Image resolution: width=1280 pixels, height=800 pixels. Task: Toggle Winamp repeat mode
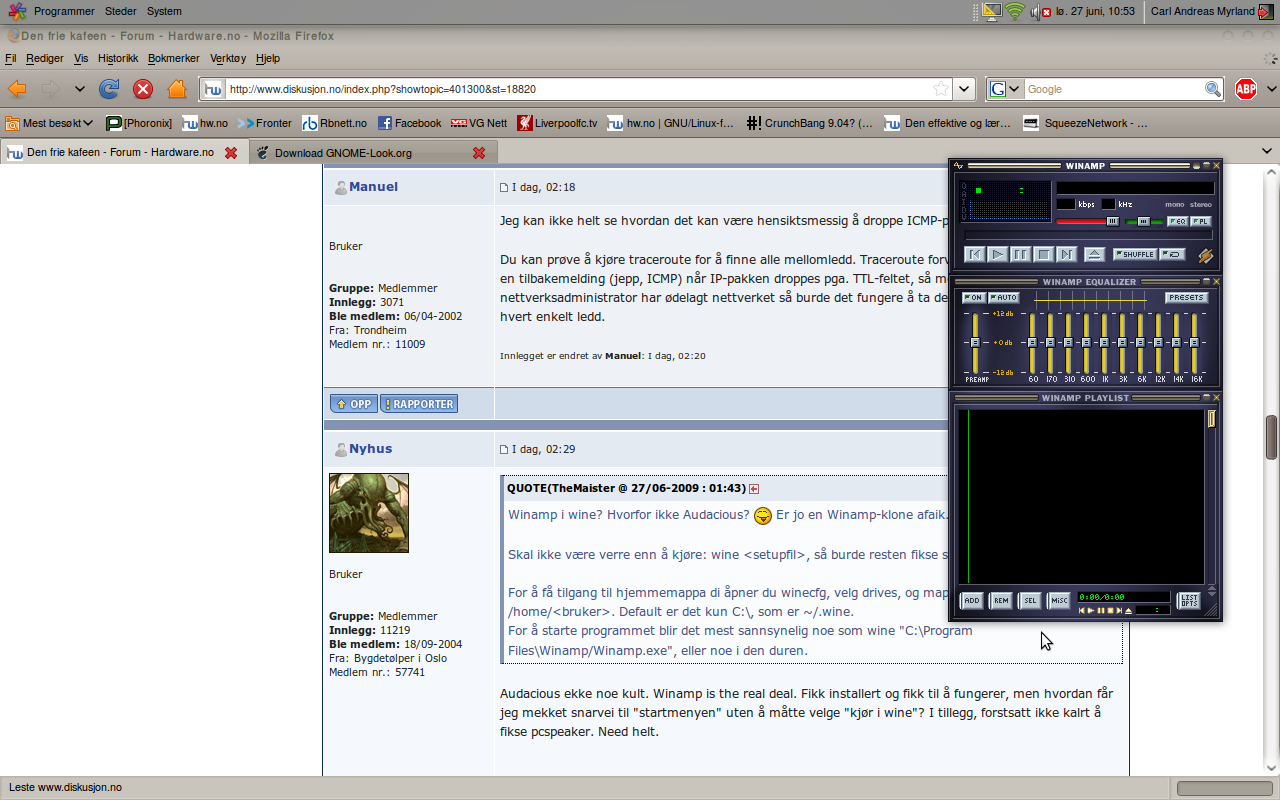(x=1173, y=254)
